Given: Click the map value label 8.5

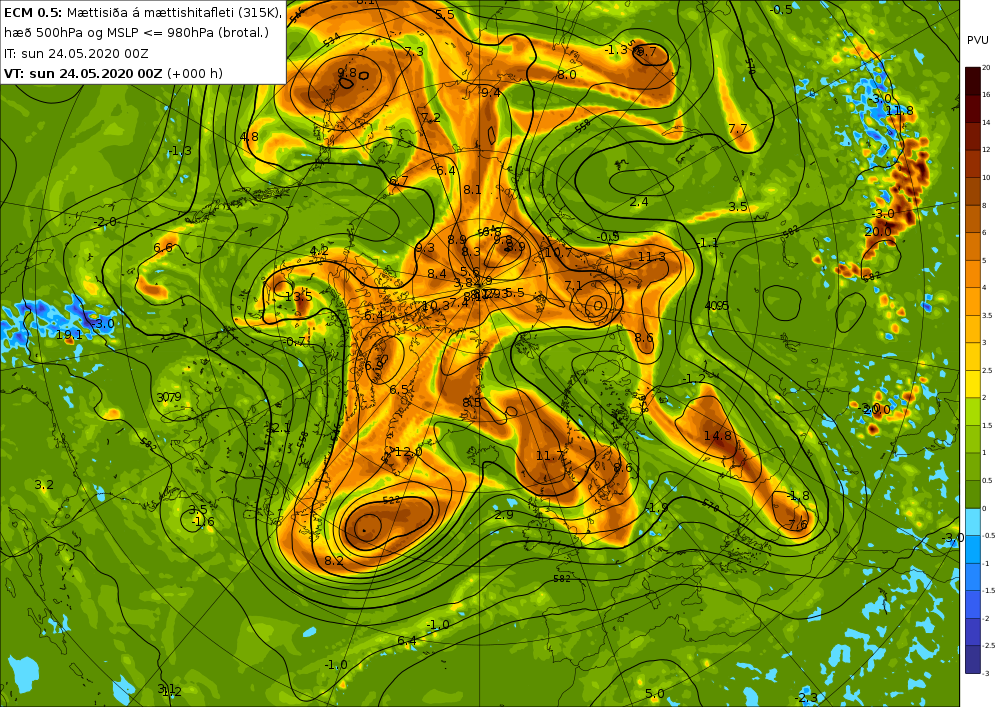Looking at the screenshot, I should 472,402.
